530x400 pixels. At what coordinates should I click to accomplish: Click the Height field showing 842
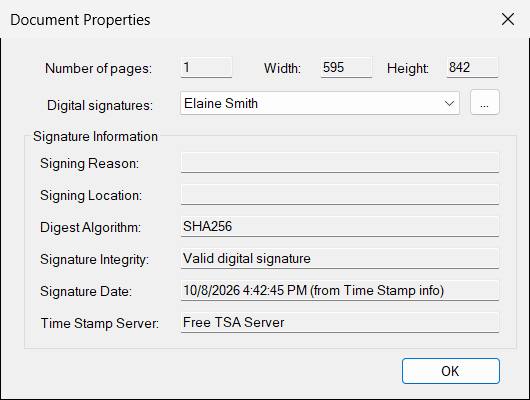pos(472,68)
